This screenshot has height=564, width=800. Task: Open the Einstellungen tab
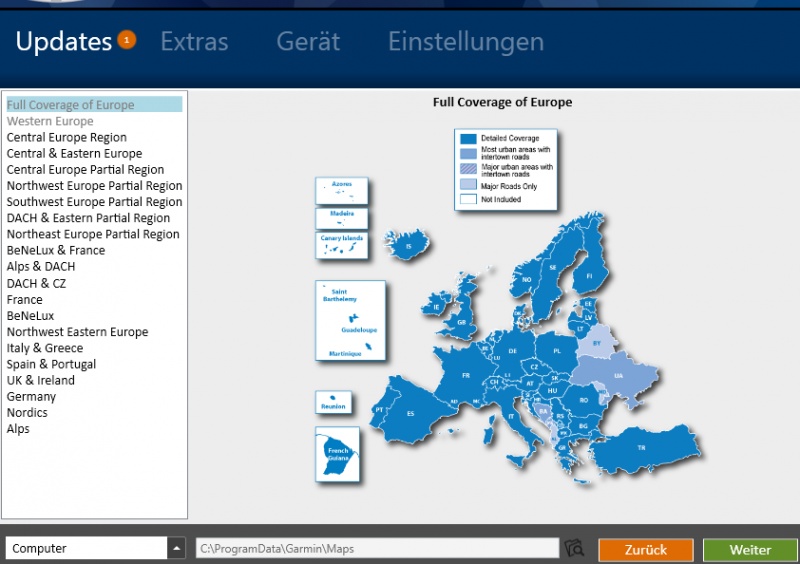tap(465, 42)
